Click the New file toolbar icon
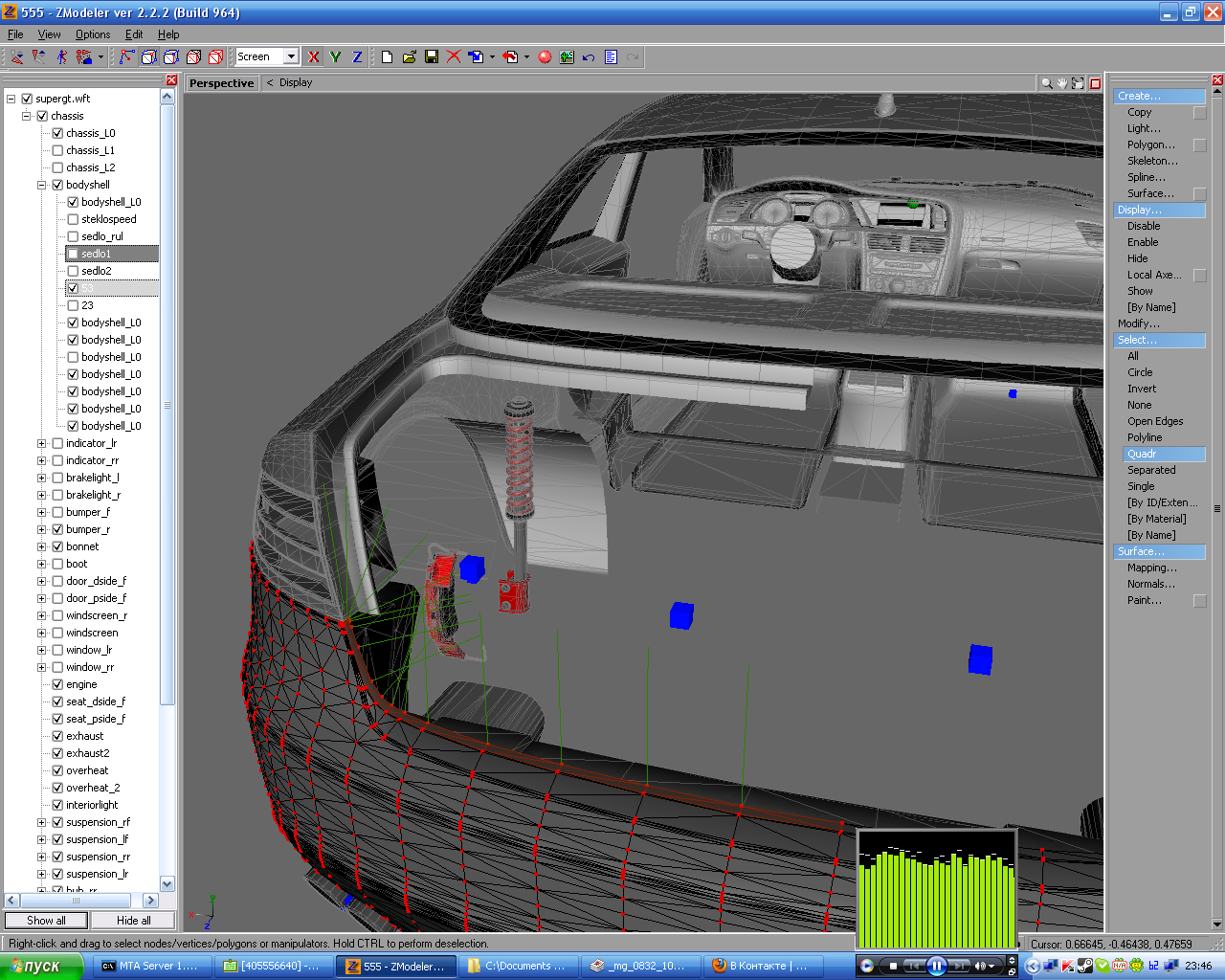 [387, 57]
